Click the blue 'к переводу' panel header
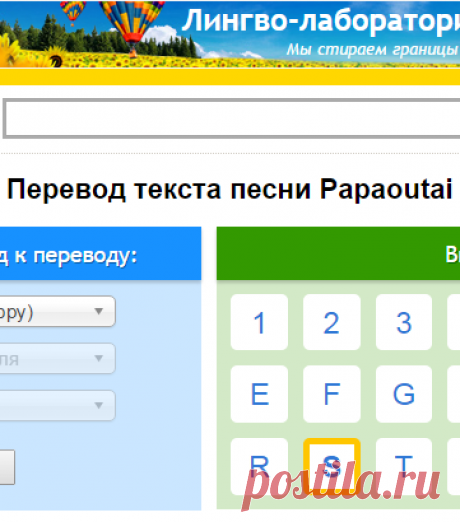 100,253
